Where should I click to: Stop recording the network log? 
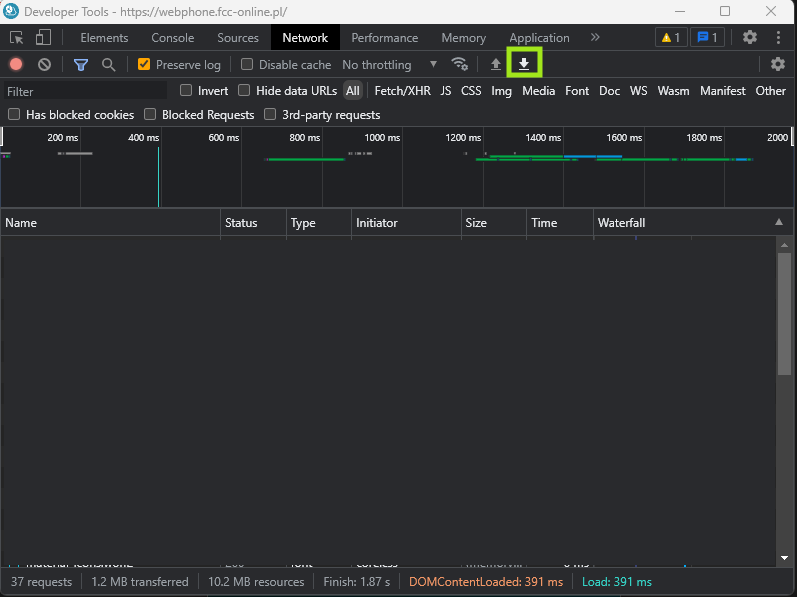click(16, 64)
